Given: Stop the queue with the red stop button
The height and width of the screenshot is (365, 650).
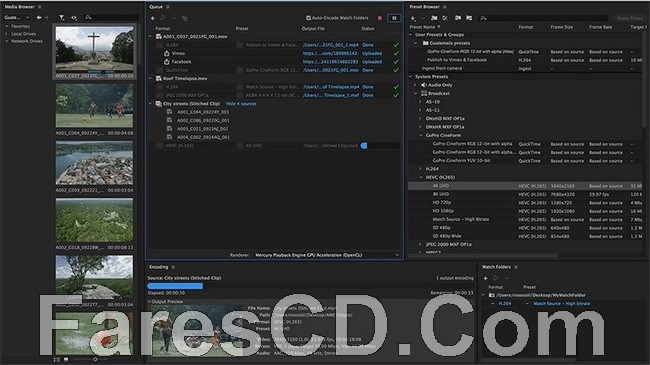Looking at the screenshot, I should click(x=380, y=18).
